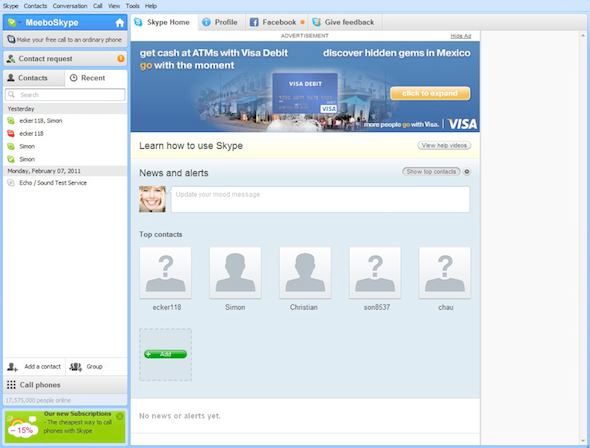Click the home icon beside MeeboSkype
590x448 pixels.
[x=120, y=23]
